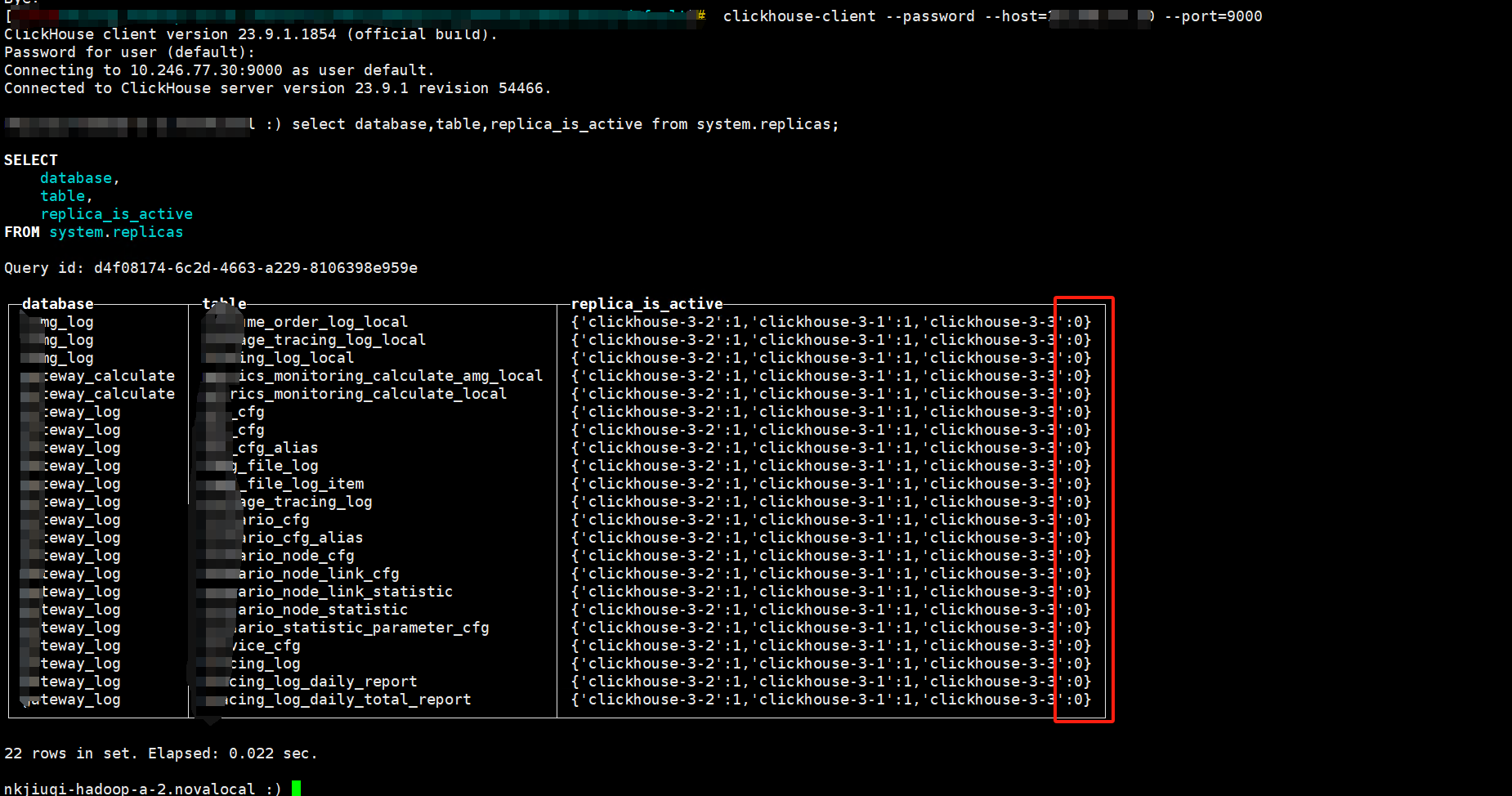The image size is (1512, 796).
Task: Click the 'ing_log_local' table cell
Action: coord(296,358)
